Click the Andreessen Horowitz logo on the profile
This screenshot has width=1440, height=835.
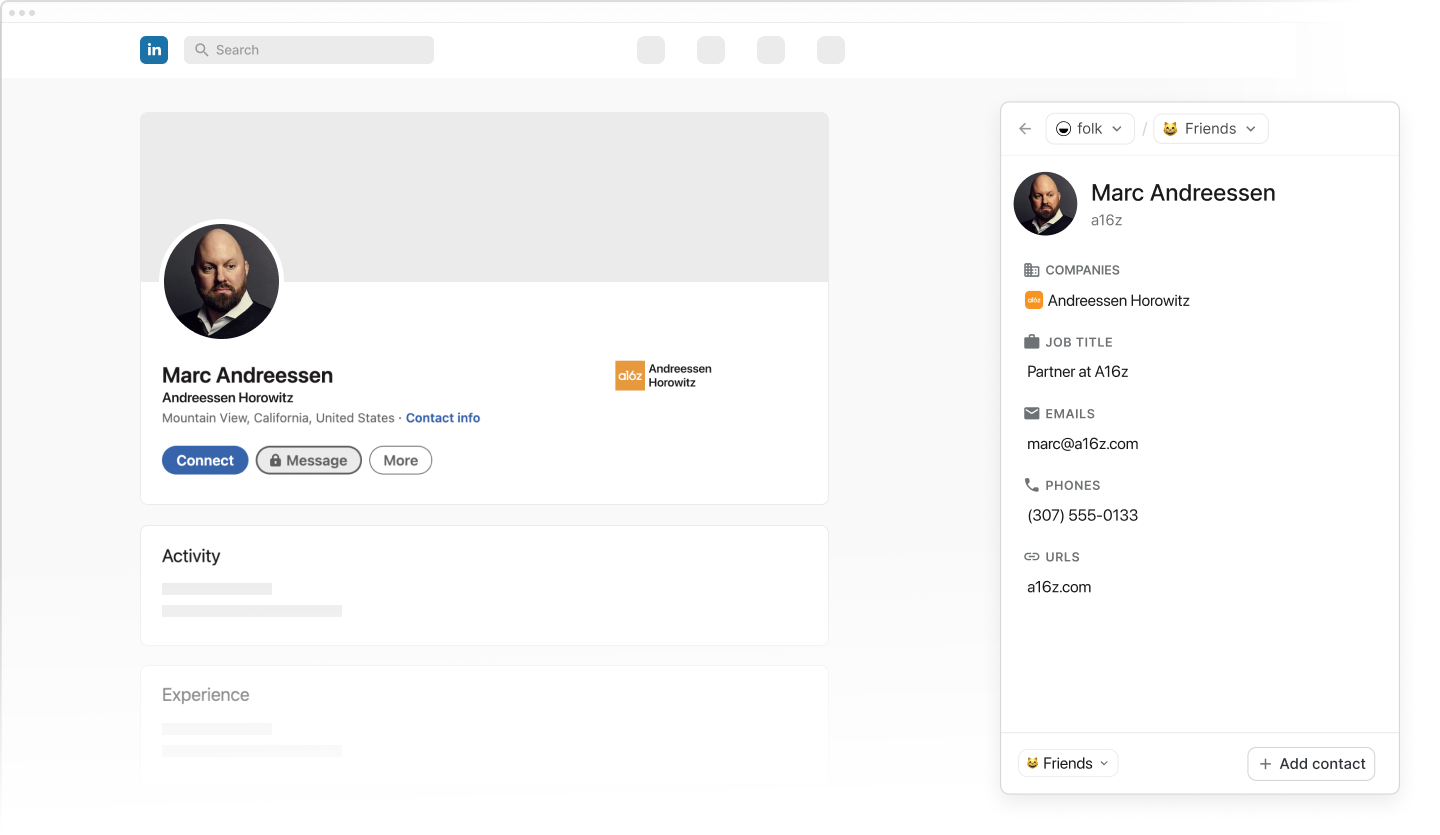pos(629,375)
